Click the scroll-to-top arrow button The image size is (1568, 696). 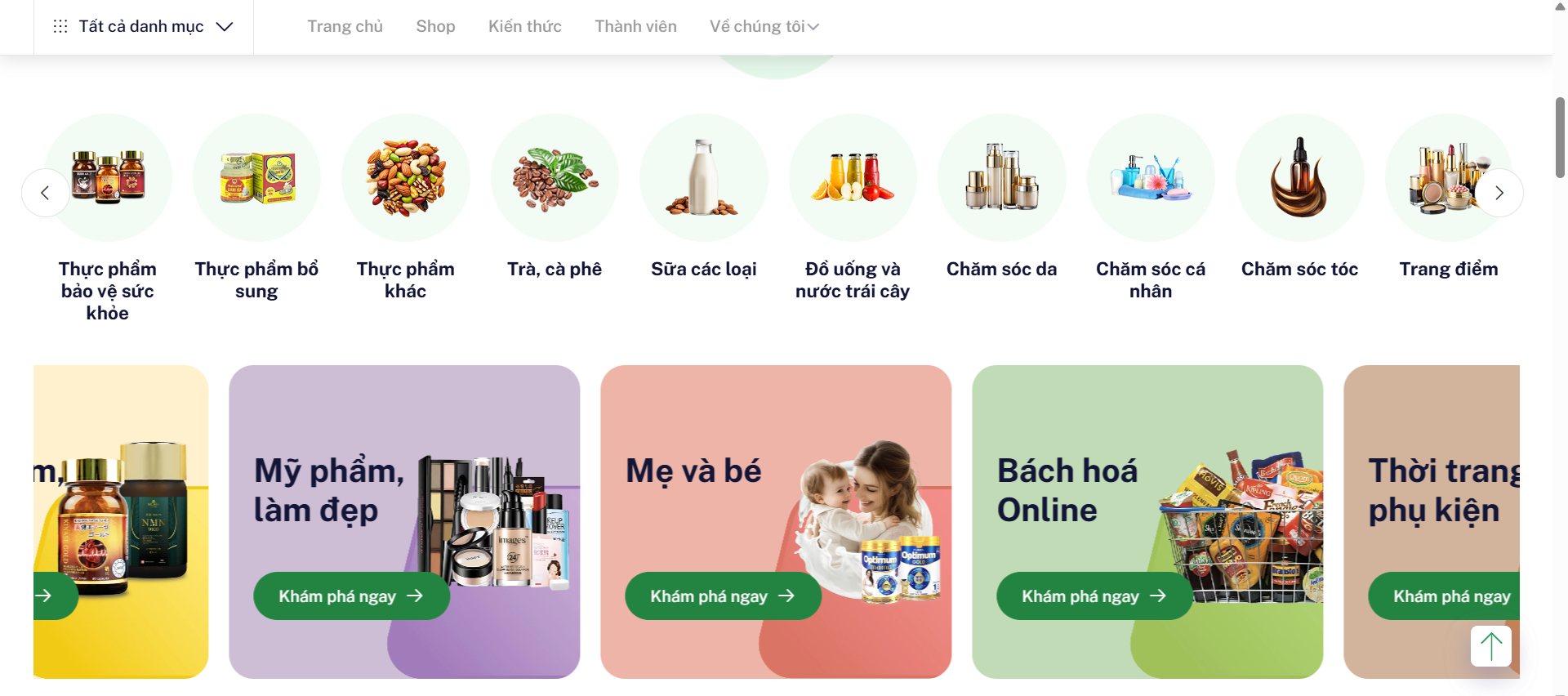[x=1491, y=646]
